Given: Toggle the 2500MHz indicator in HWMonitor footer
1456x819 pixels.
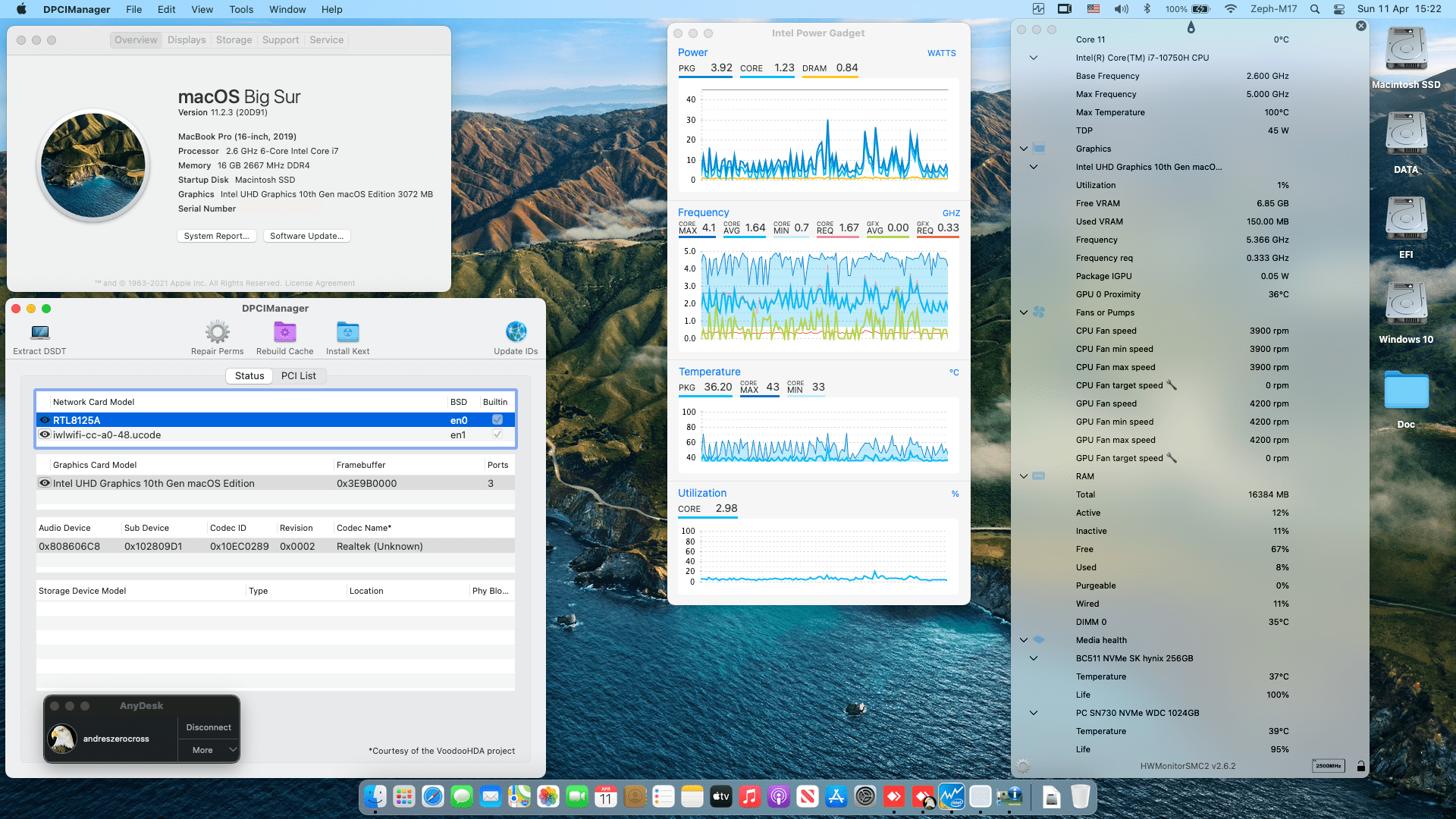Looking at the screenshot, I should coord(1329,766).
